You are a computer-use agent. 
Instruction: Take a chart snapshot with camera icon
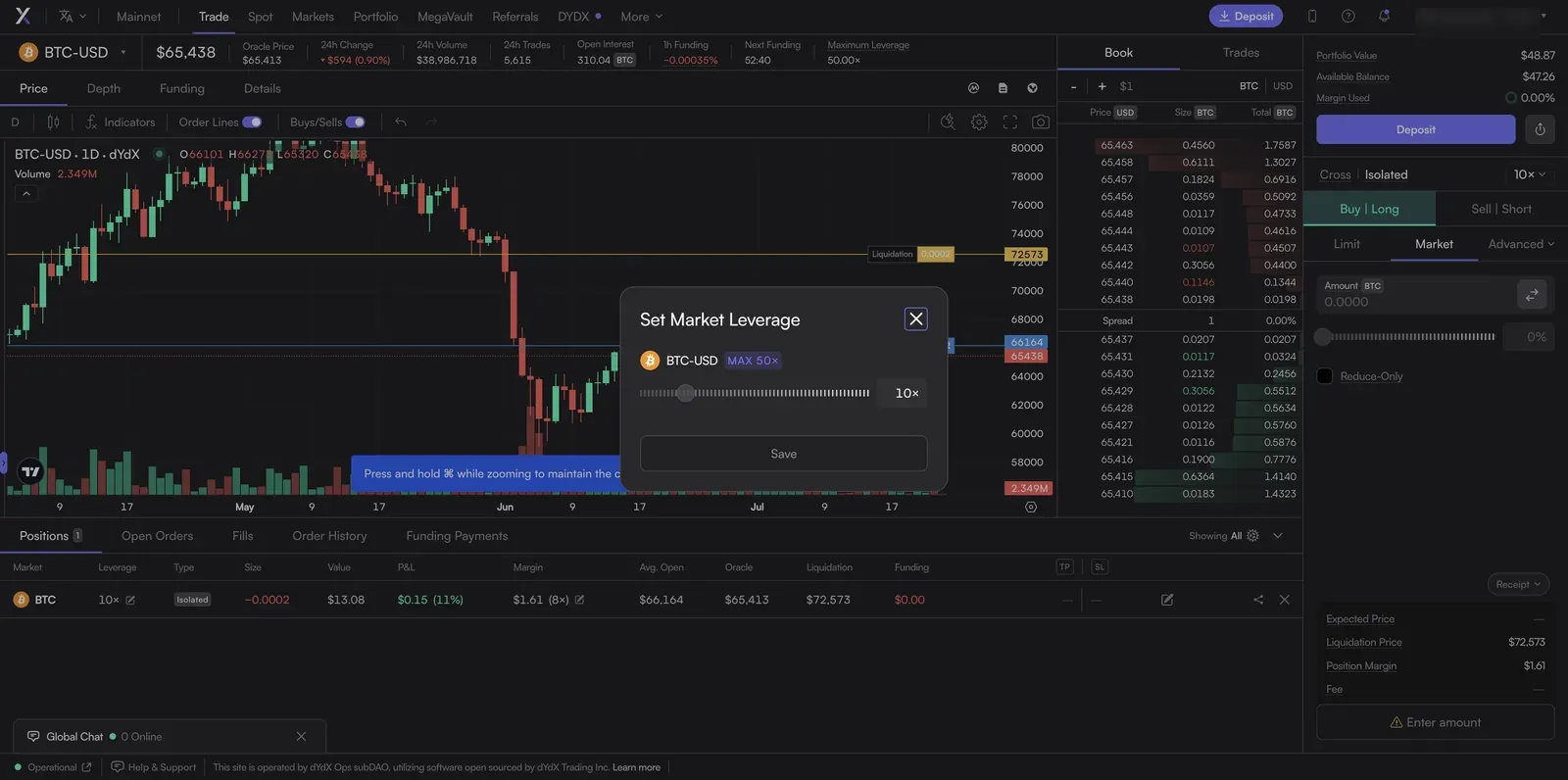(1041, 122)
